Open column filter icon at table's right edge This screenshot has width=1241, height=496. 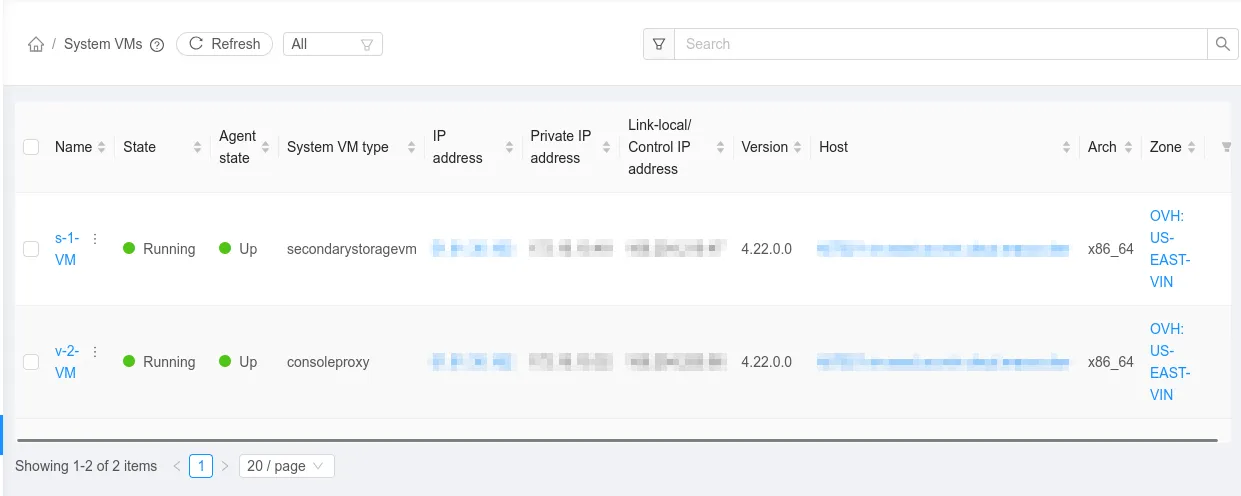pyautogui.click(x=1227, y=147)
